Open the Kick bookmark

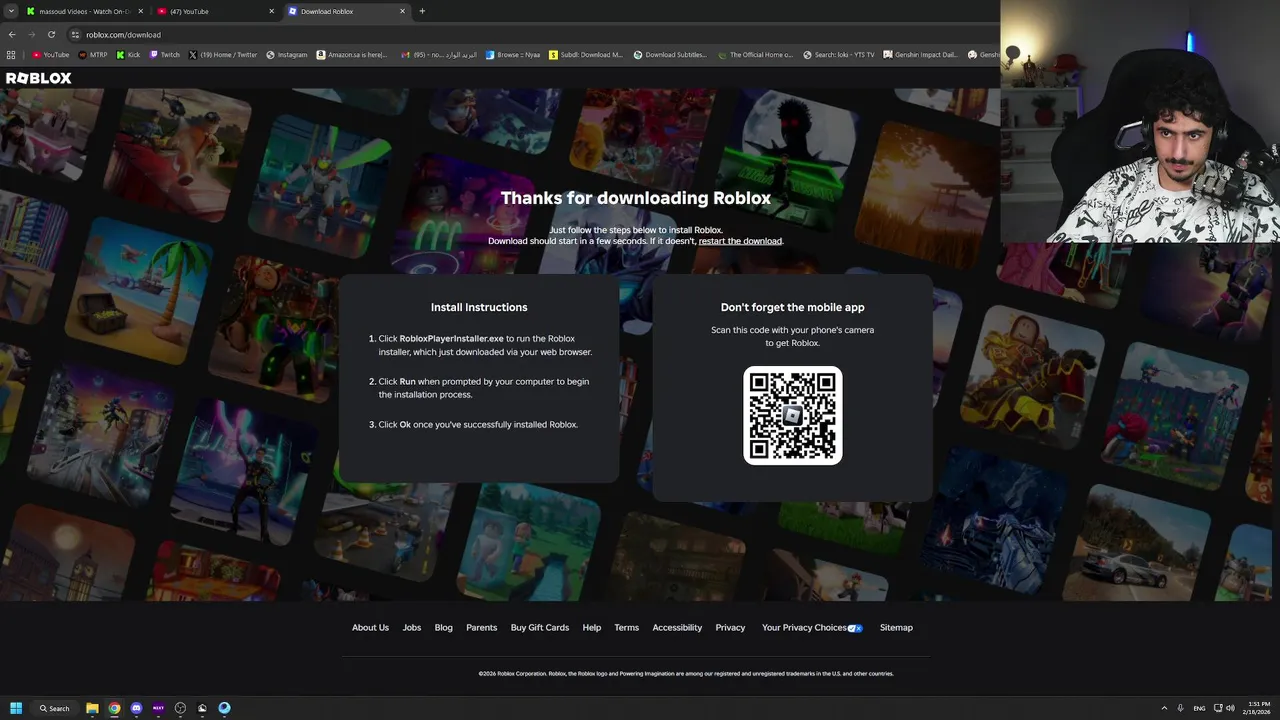click(128, 55)
